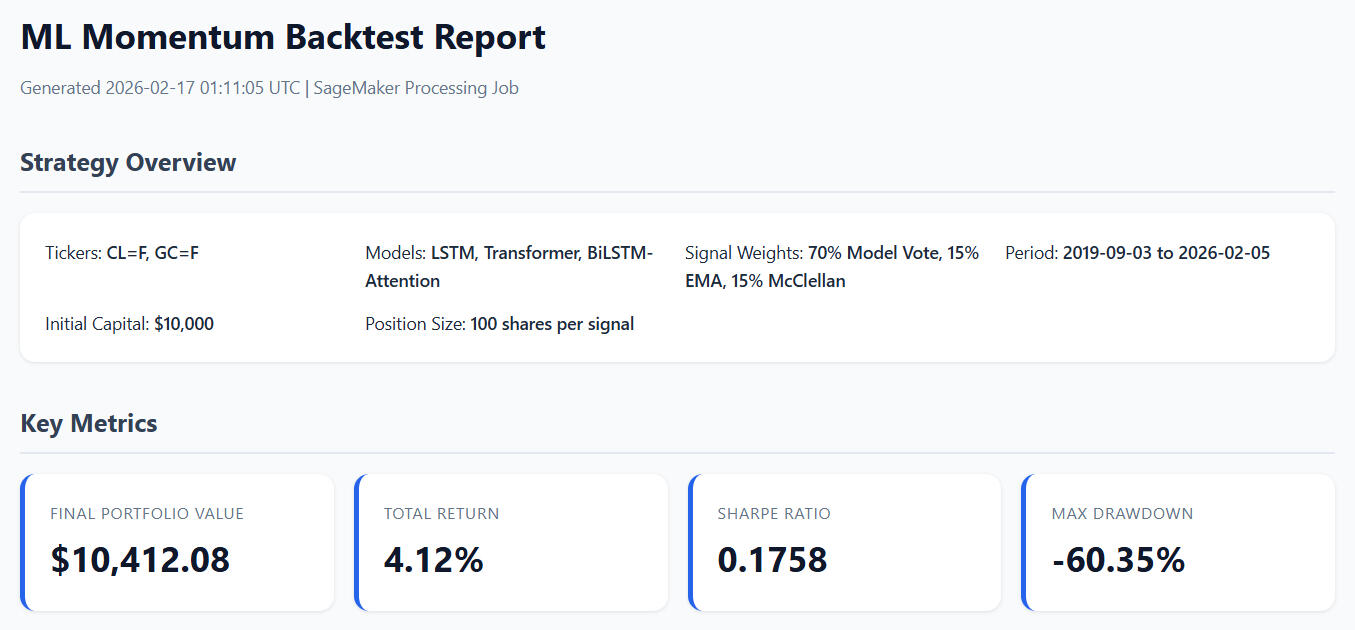The image size is (1355, 630).
Task: Select the Tickers CL=F, GC=F value
Action: pyautogui.click(x=153, y=253)
